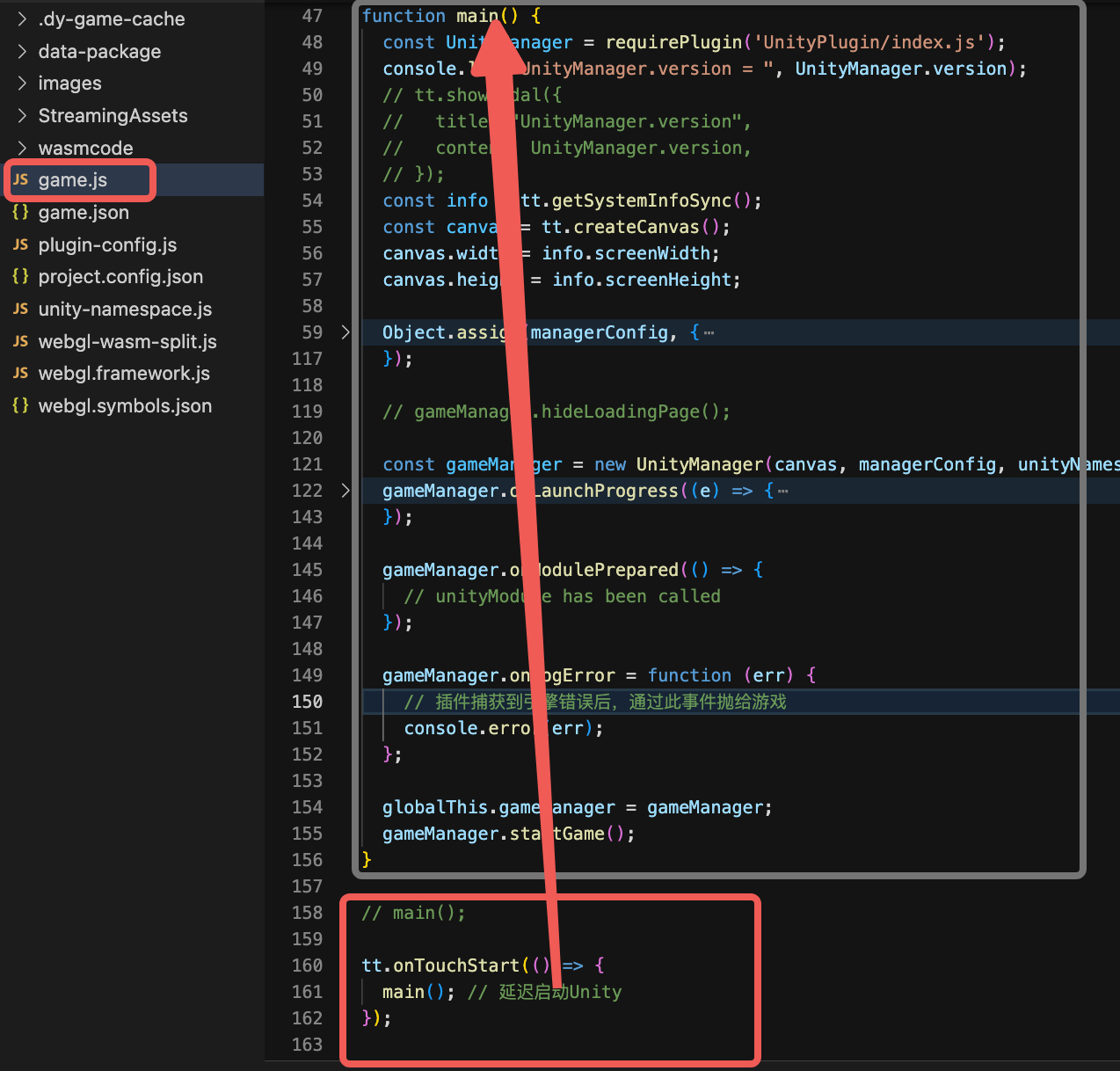Screen dimensions: 1120x1071
Task: Click 'hideLoadingPage' comment on line 119
Action: tap(621, 412)
